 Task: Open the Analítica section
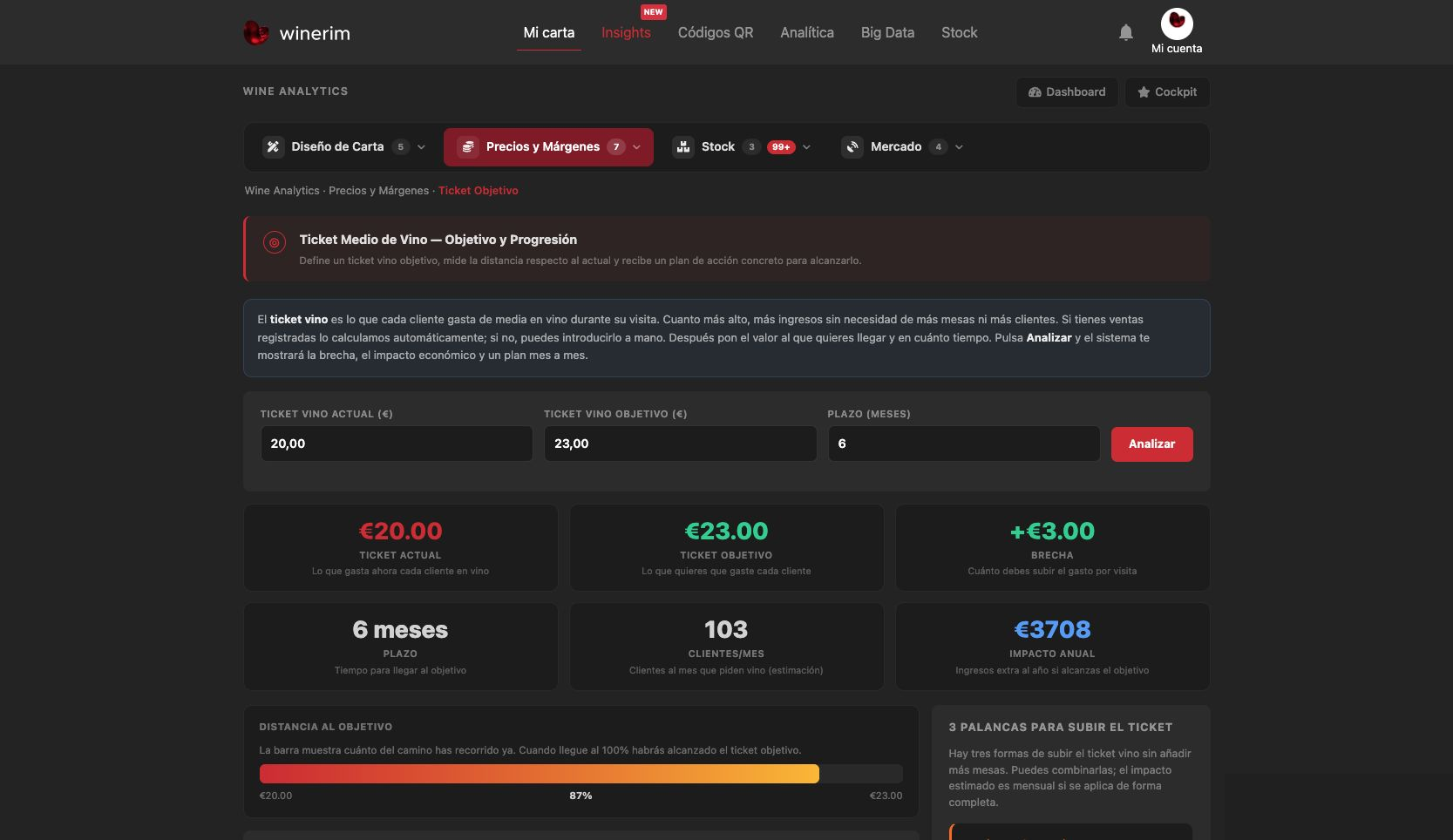[x=807, y=33]
